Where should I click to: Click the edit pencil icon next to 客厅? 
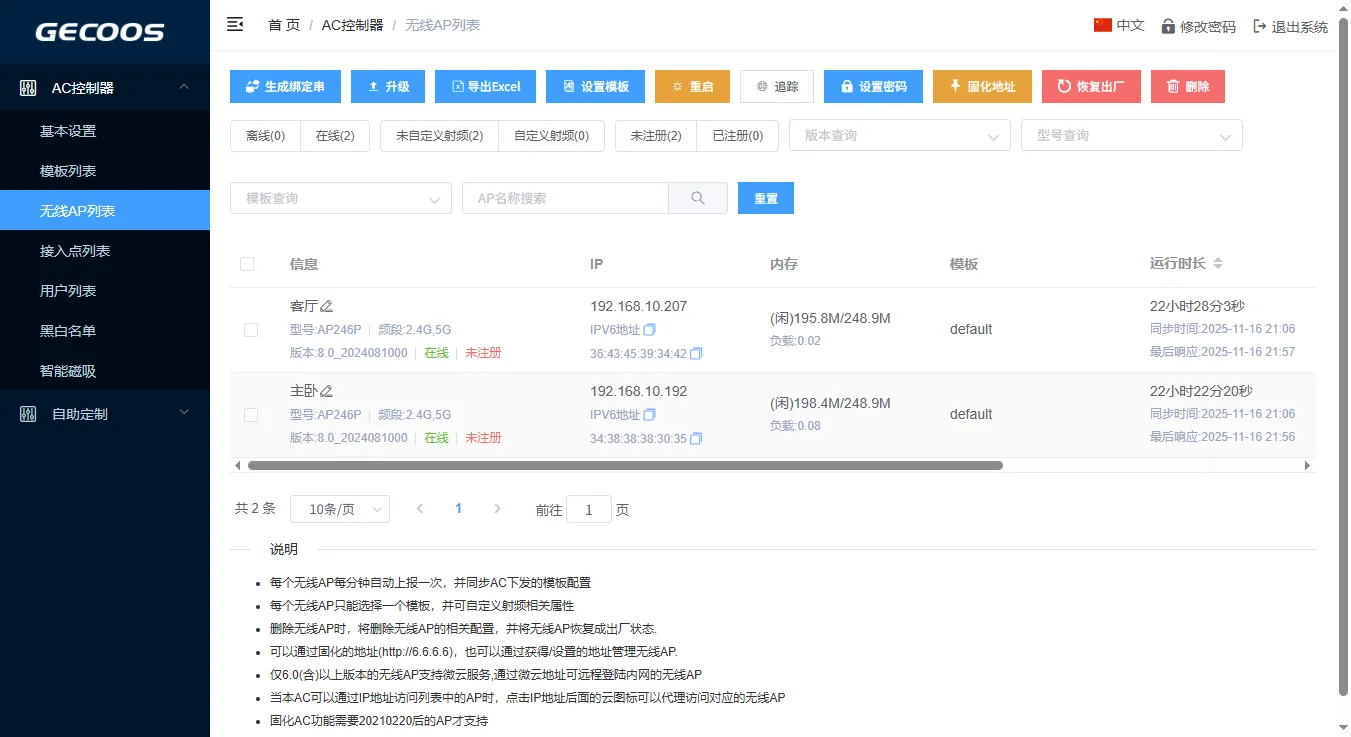[x=326, y=306]
